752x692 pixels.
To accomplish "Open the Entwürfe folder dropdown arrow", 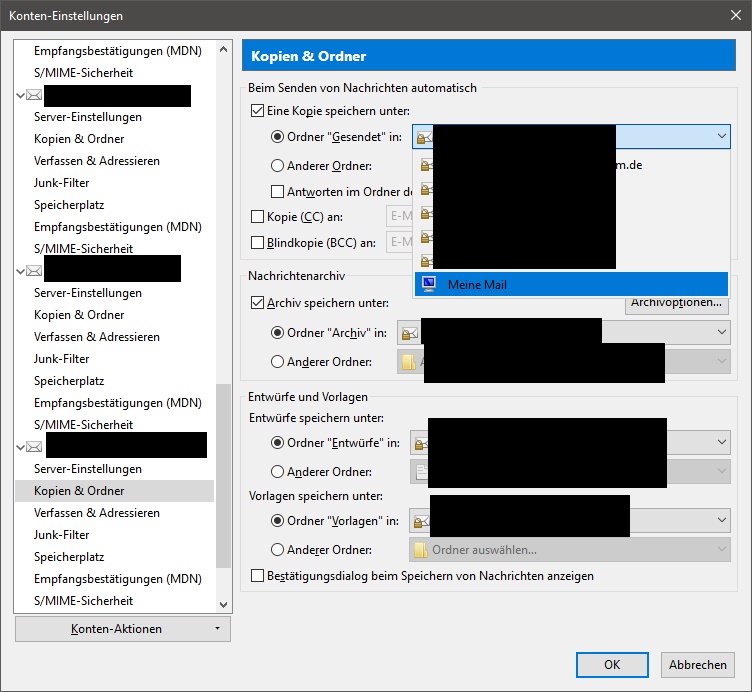I will pos(721,442).
